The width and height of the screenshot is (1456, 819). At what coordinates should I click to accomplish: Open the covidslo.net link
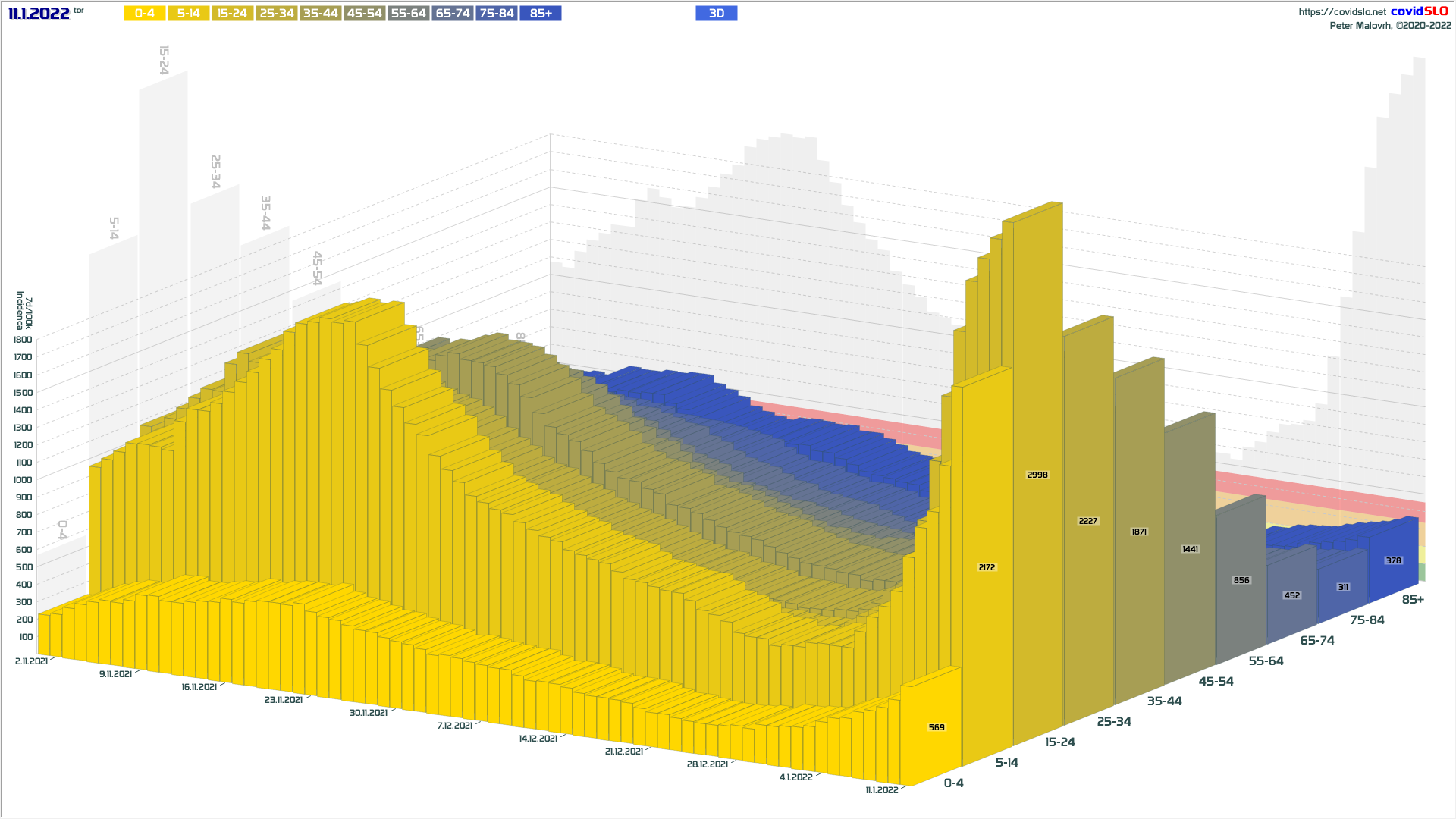[1341, 12]
